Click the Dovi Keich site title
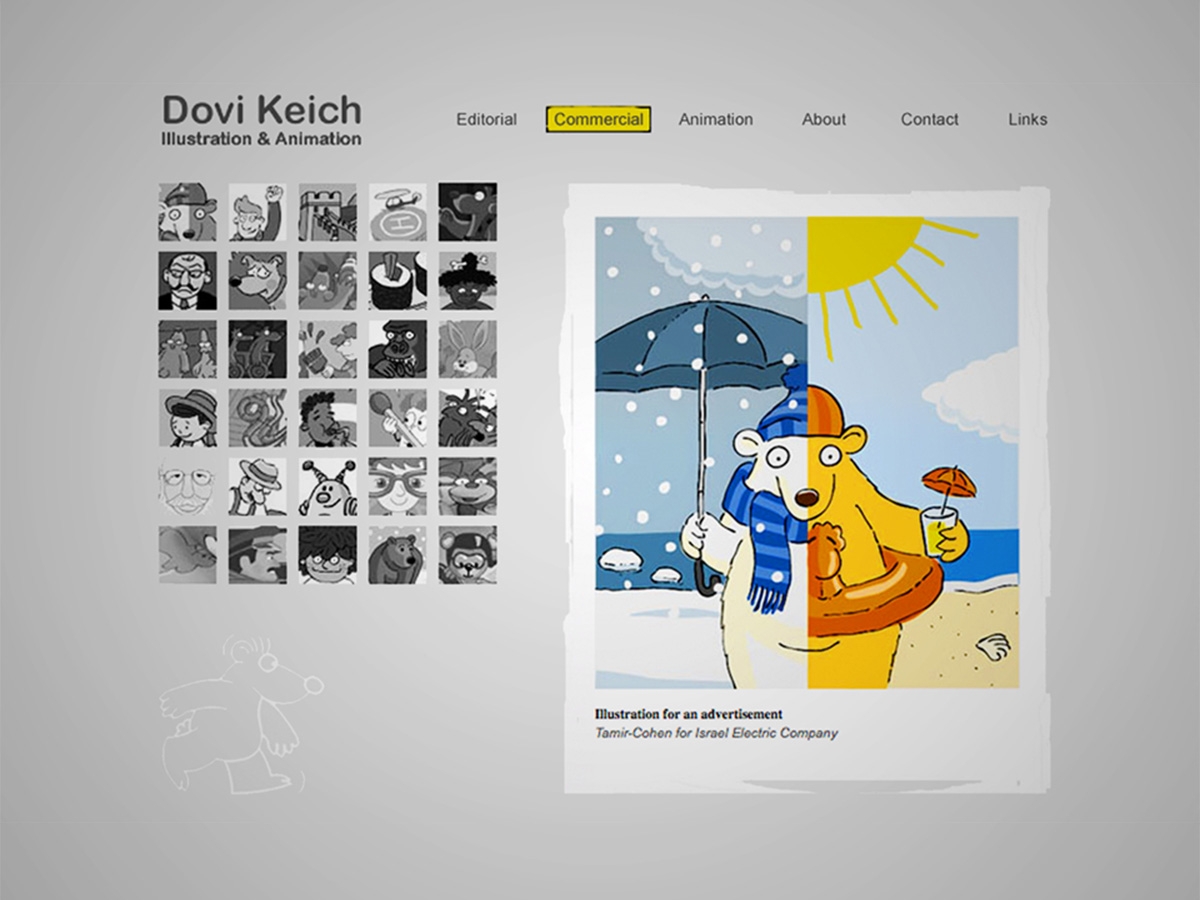The width and height of the screenshot is (1200, 900). [261, 110]
